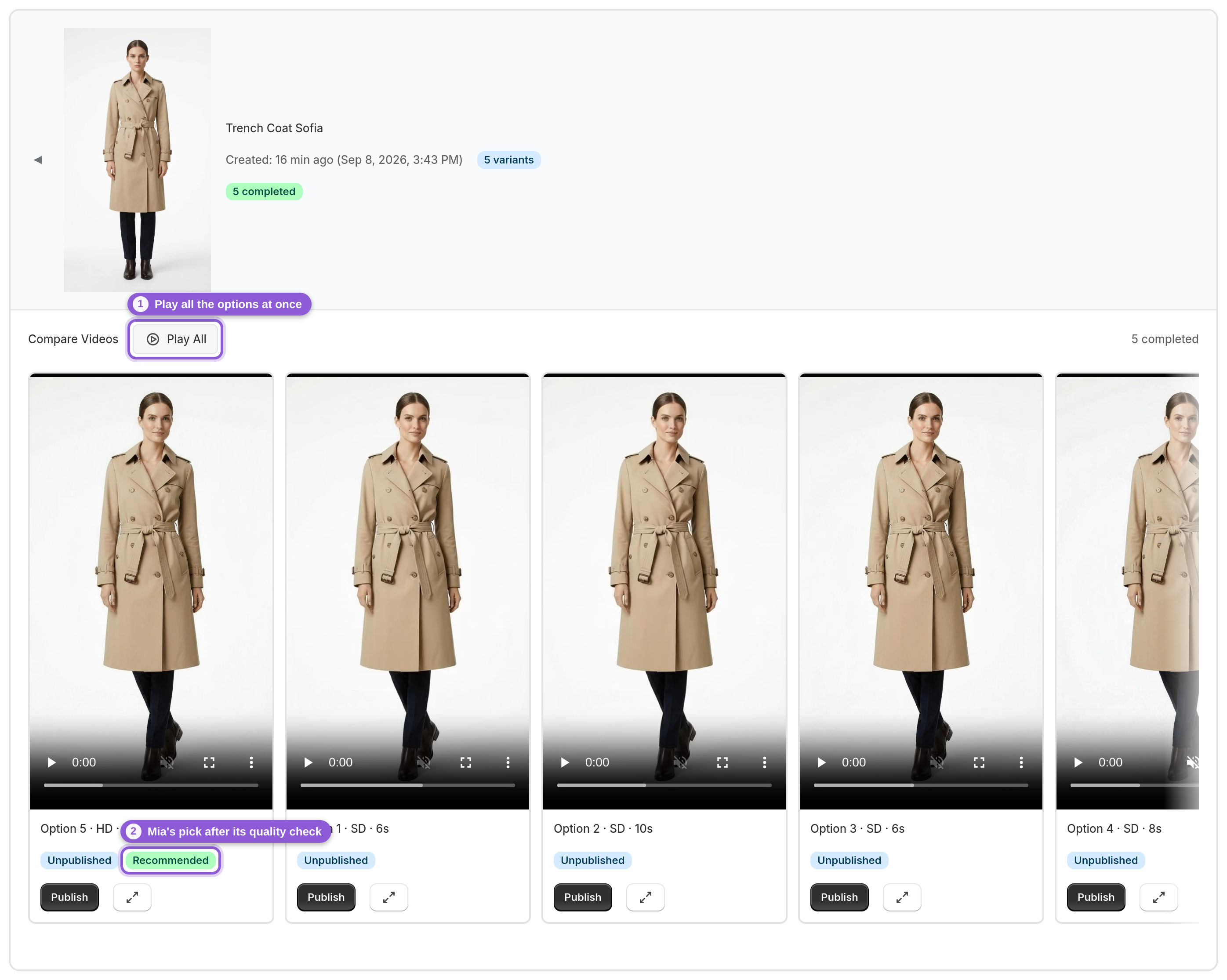Expand the Option 4 video card
Viewport: 1227px width, 980px height.
(1159, 897)
